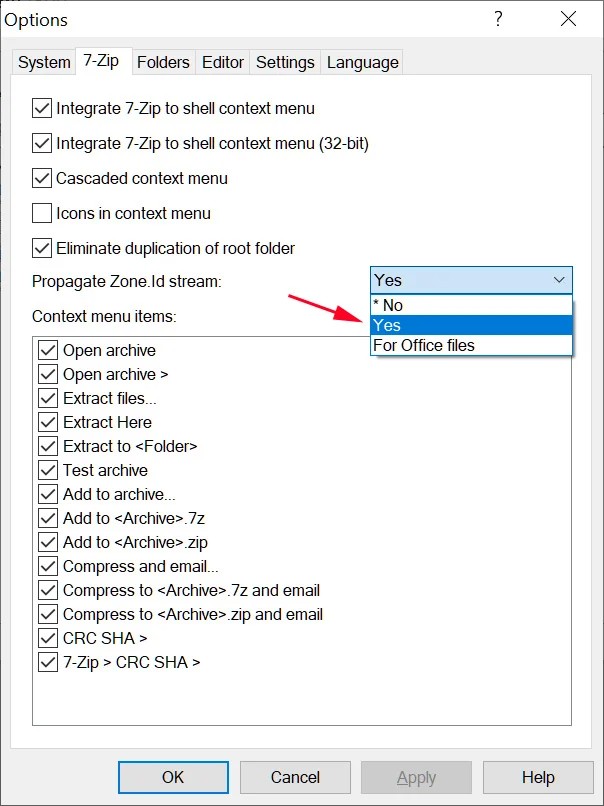Viewport: 604px width, 806px height.
Task: Disable Cascaded context menu
Action: point(42,178)
